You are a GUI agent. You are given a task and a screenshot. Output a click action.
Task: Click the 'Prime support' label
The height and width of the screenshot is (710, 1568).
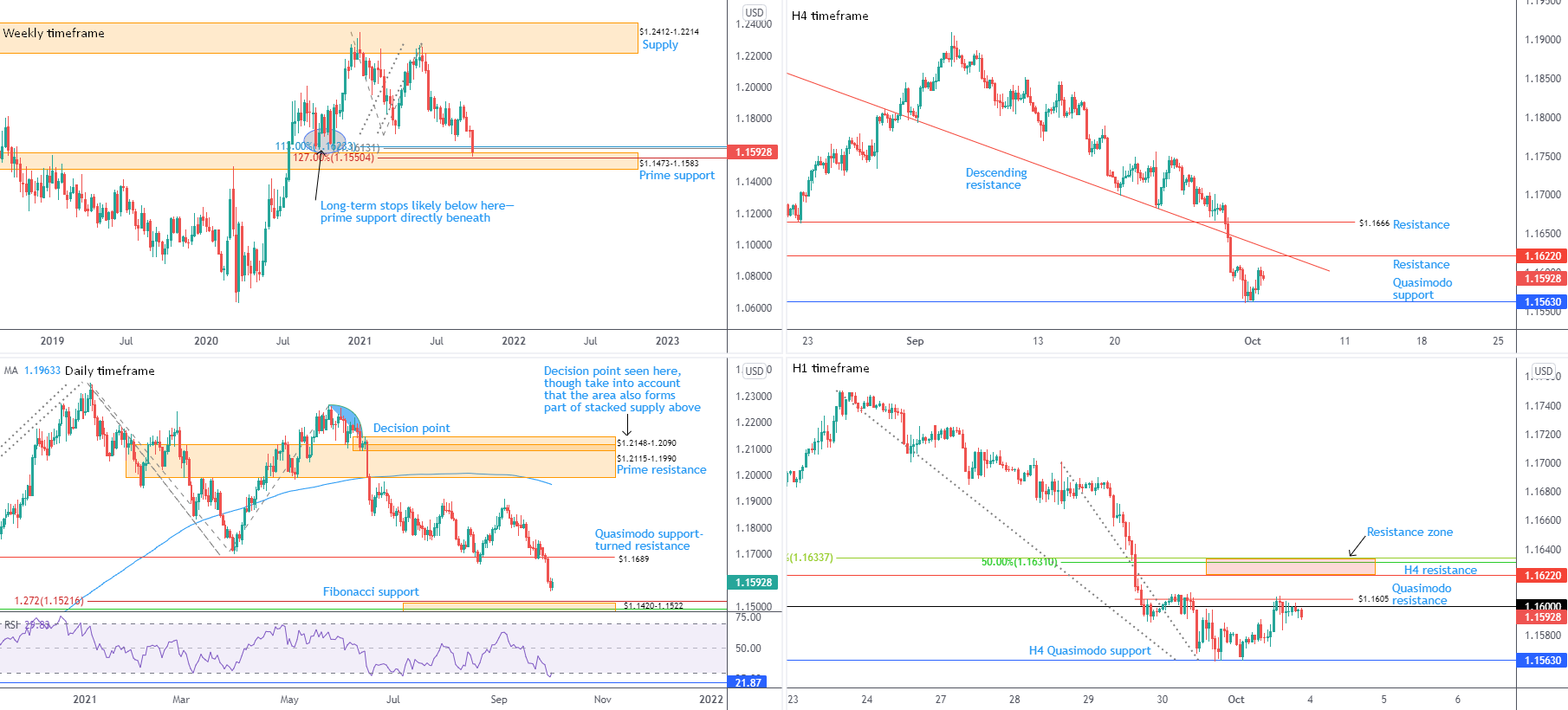(677, 175)
